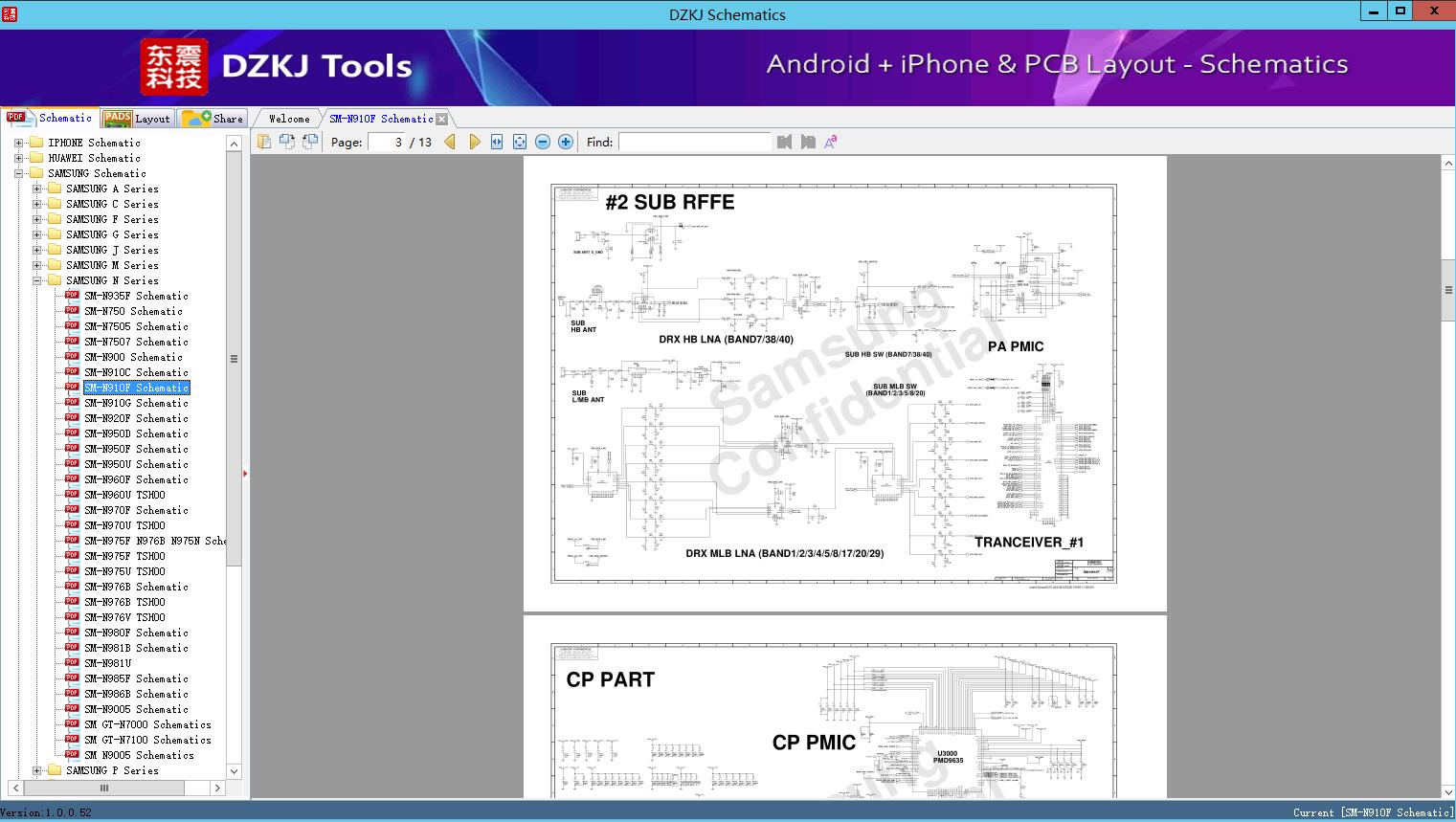Click the #2 SUB RFFE schematic page
1456x822 pixels.
point(844,384)
